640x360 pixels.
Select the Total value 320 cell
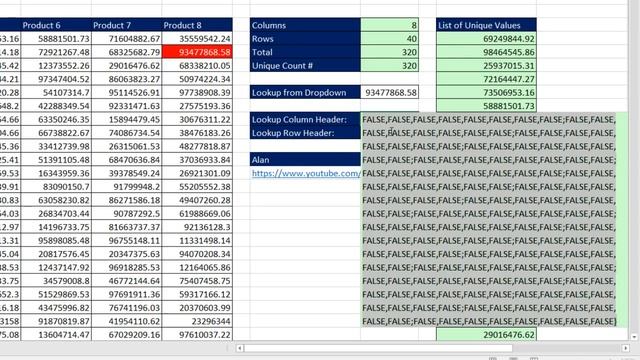[389, 52]
